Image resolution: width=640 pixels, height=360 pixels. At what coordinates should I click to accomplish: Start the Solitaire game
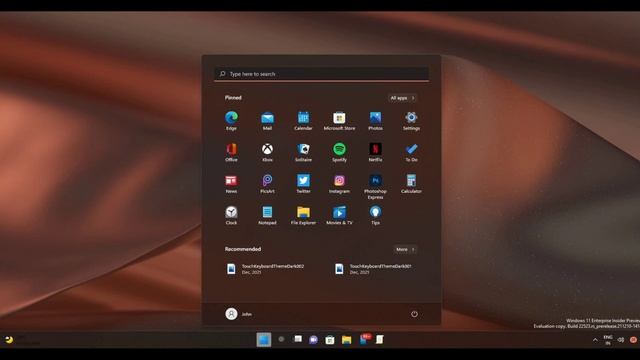click(x=303, y=152)
